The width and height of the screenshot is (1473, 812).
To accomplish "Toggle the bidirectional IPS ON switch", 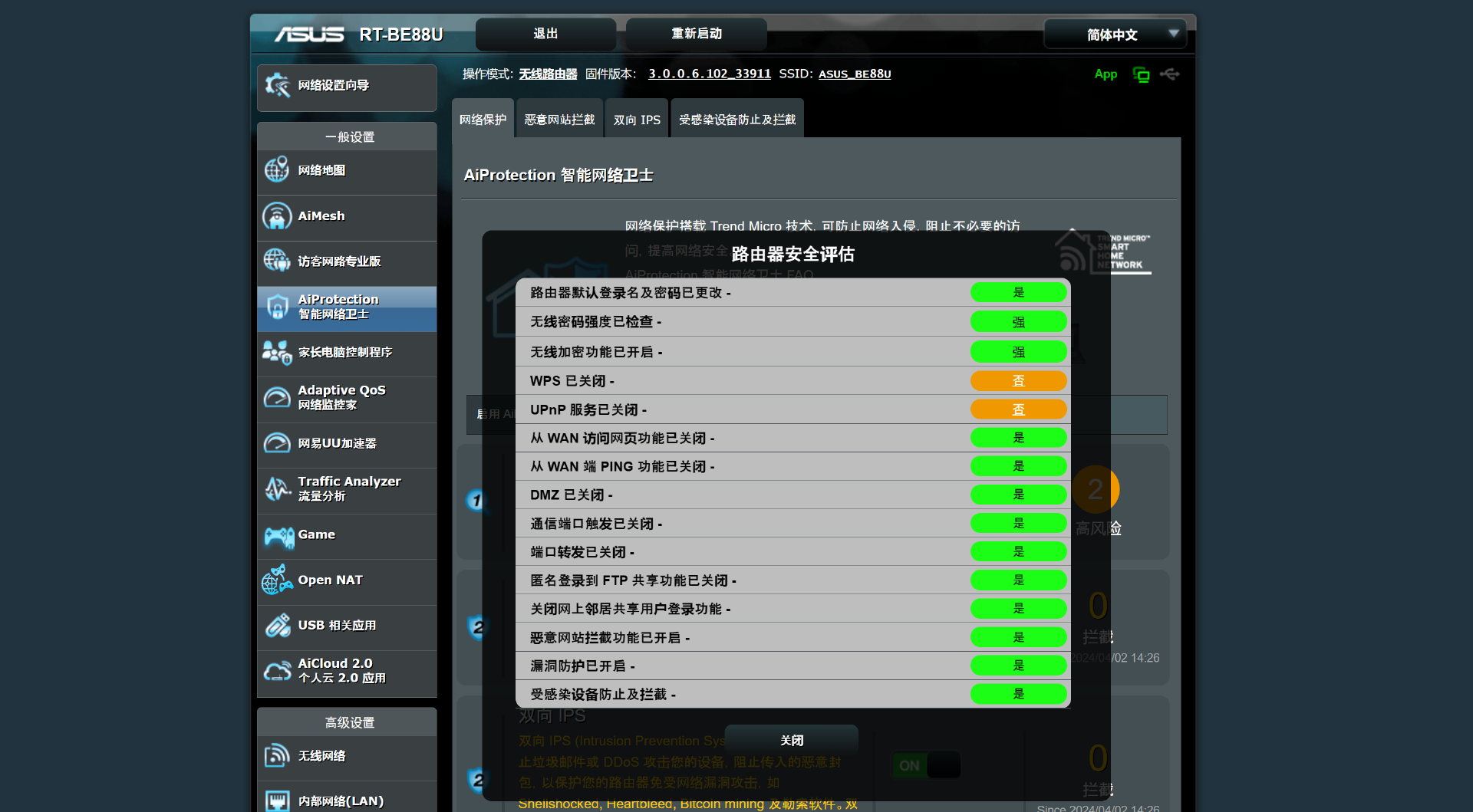I will [926, 765].
